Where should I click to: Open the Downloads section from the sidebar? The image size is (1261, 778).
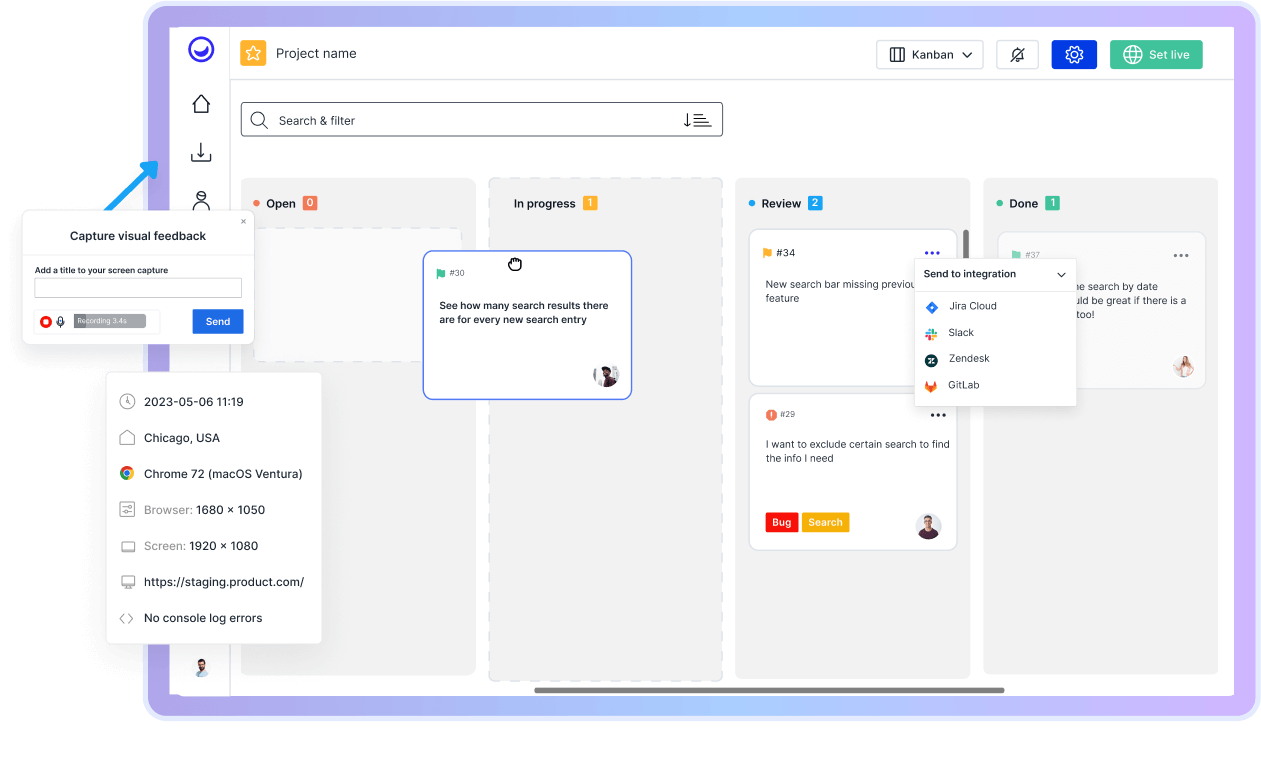[x=200, y=152]
